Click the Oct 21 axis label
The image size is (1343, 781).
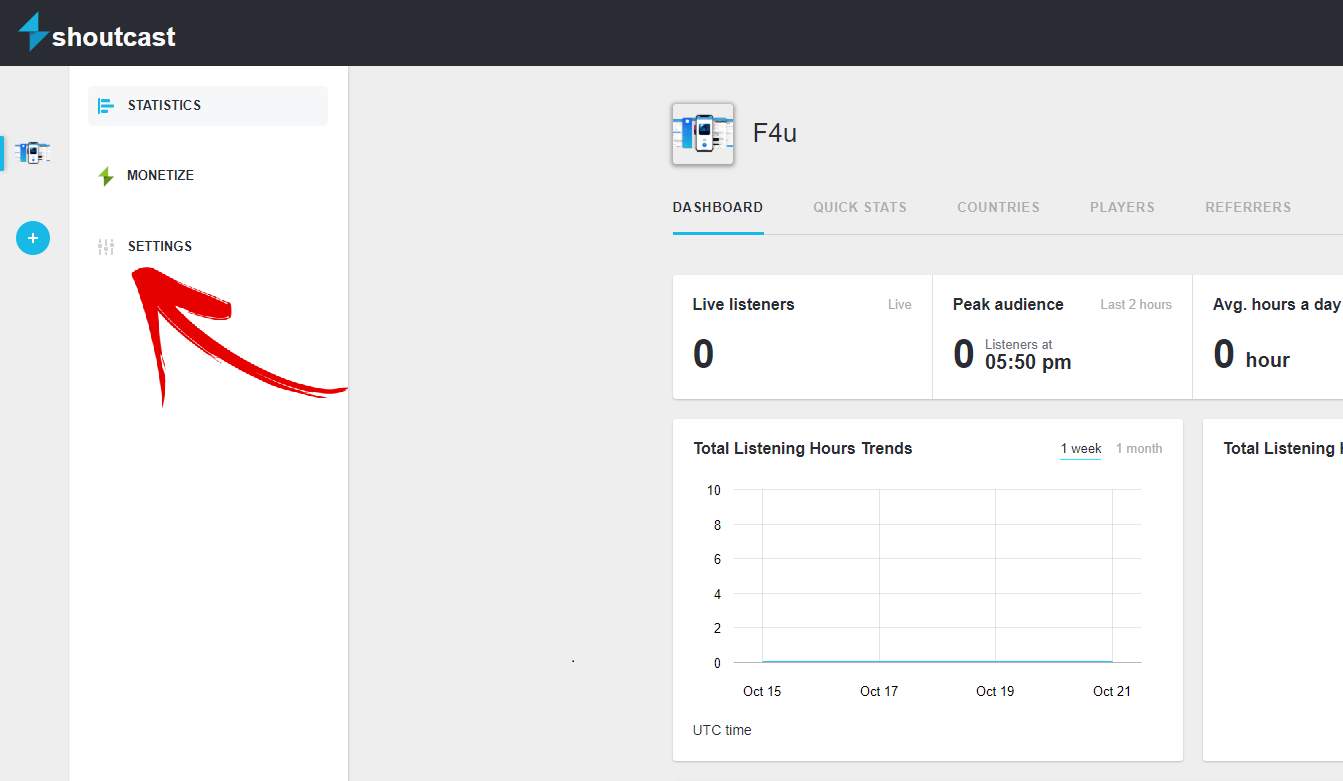1112,692
